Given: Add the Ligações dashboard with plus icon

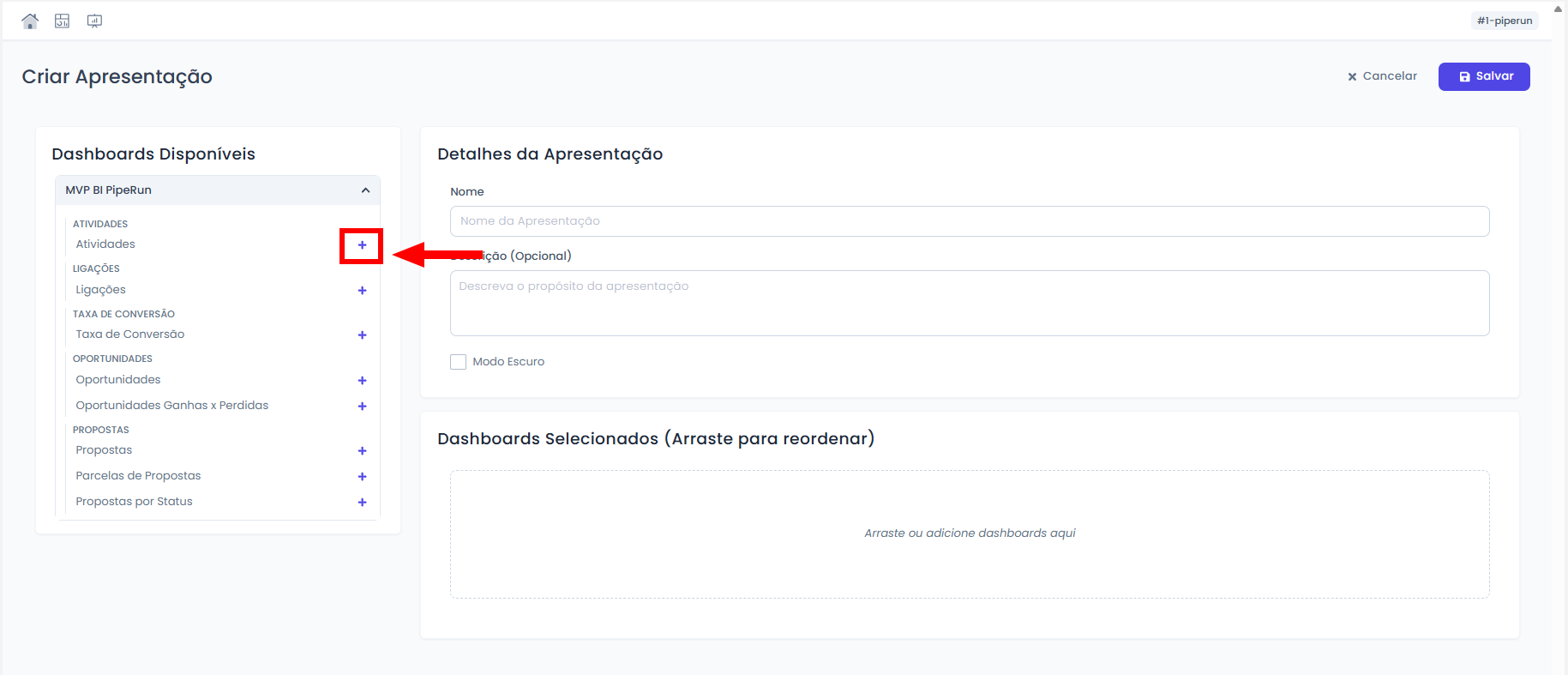Looking at the screenshot, I should coord(362,291).
